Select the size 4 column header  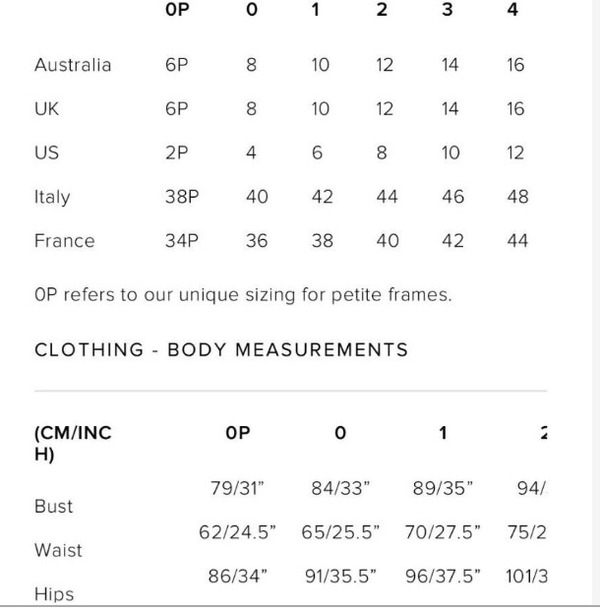512,9
